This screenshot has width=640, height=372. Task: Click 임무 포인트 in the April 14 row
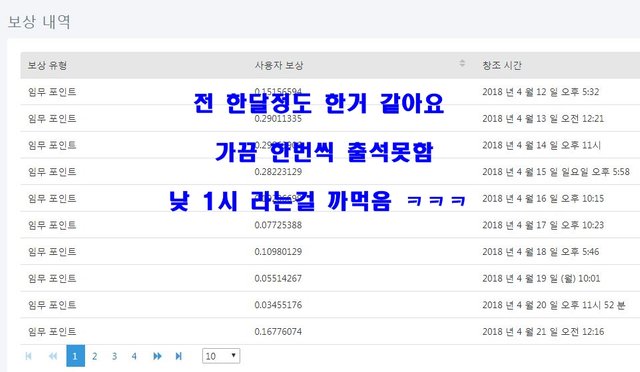pyautogui.click(x=52, y=145)
